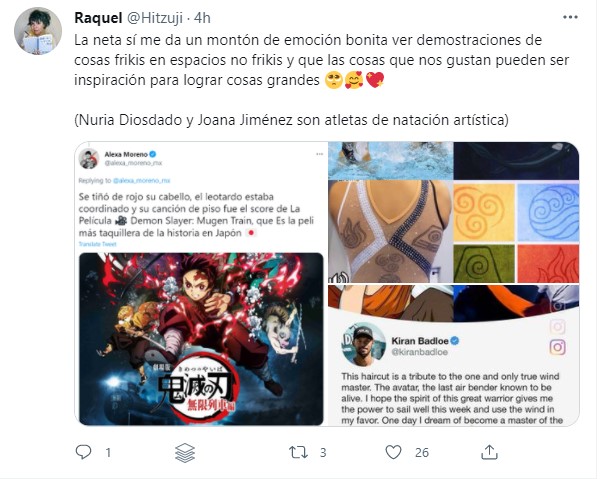The image size is (605, 479).
Task: Click the reply speech bubble icon
Action: (83, 452)
